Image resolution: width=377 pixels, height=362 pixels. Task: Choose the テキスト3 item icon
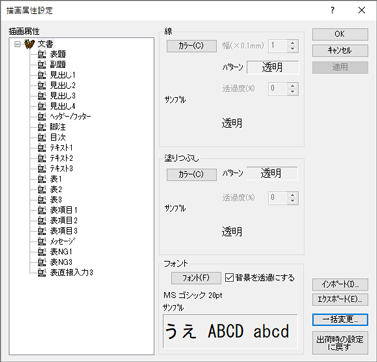[42, 169]
